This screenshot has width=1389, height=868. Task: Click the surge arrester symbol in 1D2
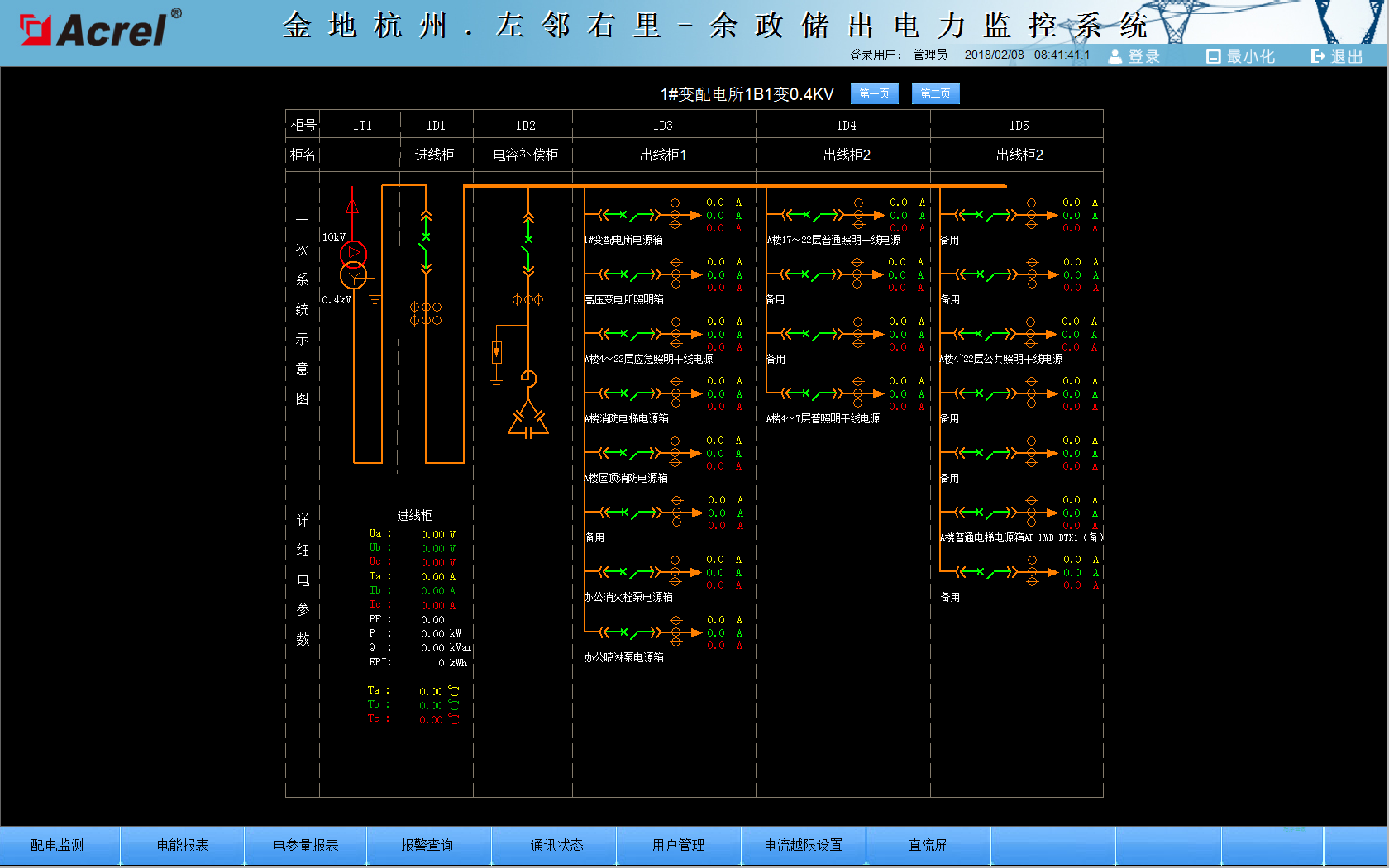(x=497, y=353)
